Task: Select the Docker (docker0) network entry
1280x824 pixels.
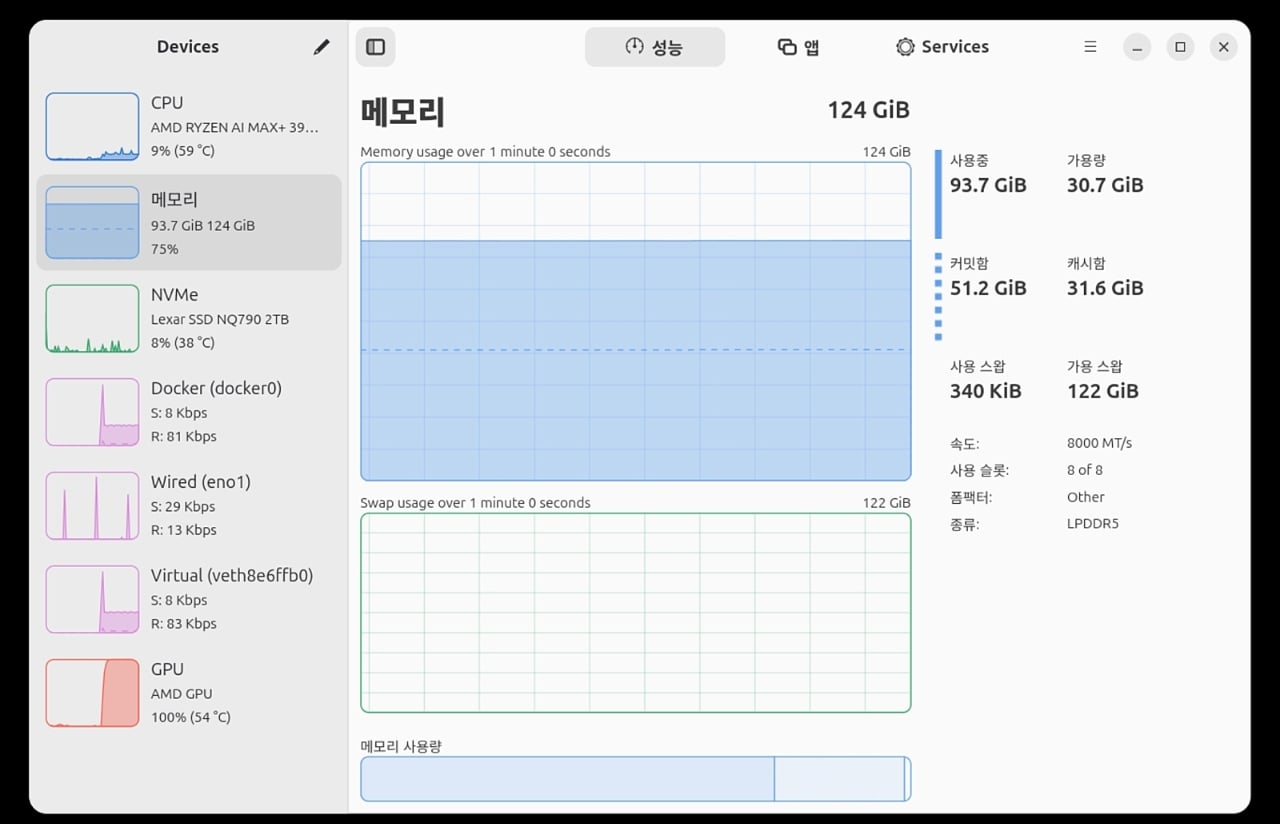Action: coord(189,412)
